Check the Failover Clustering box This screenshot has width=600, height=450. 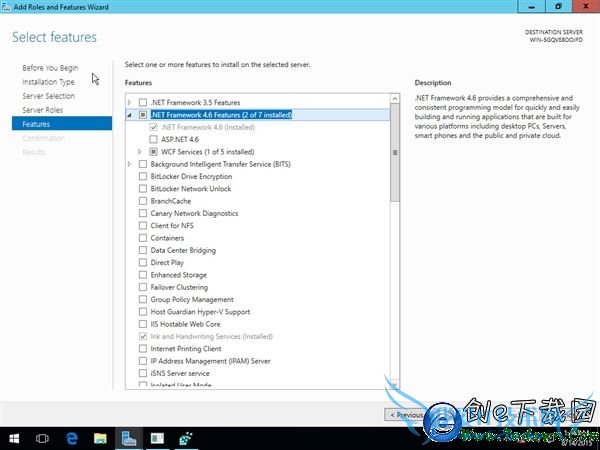coord(143,287)
